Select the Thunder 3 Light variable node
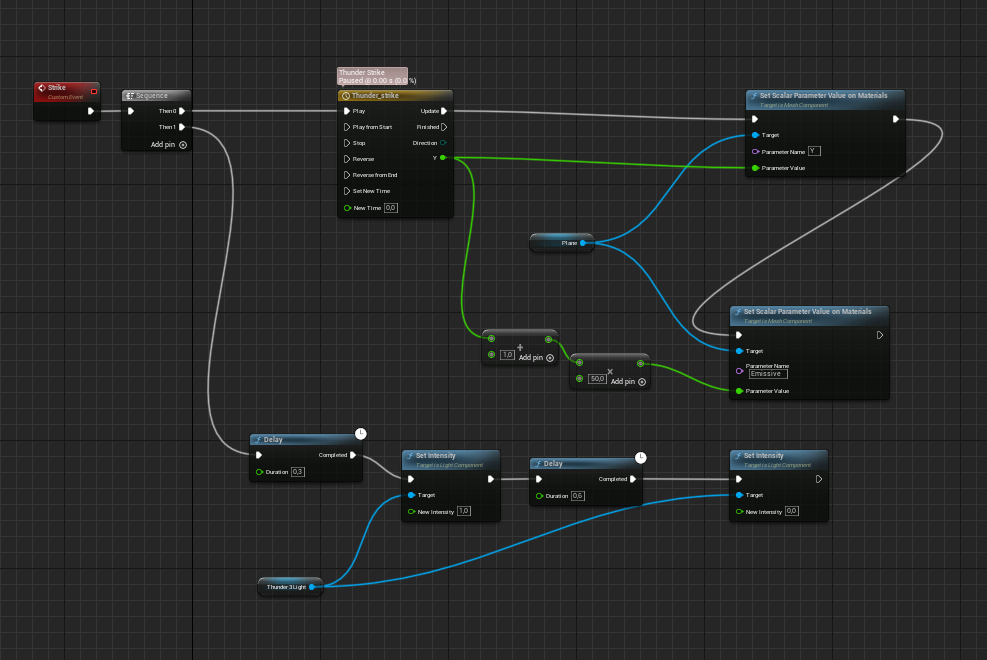This screenshot has width=987, height=660. (286, 588)
